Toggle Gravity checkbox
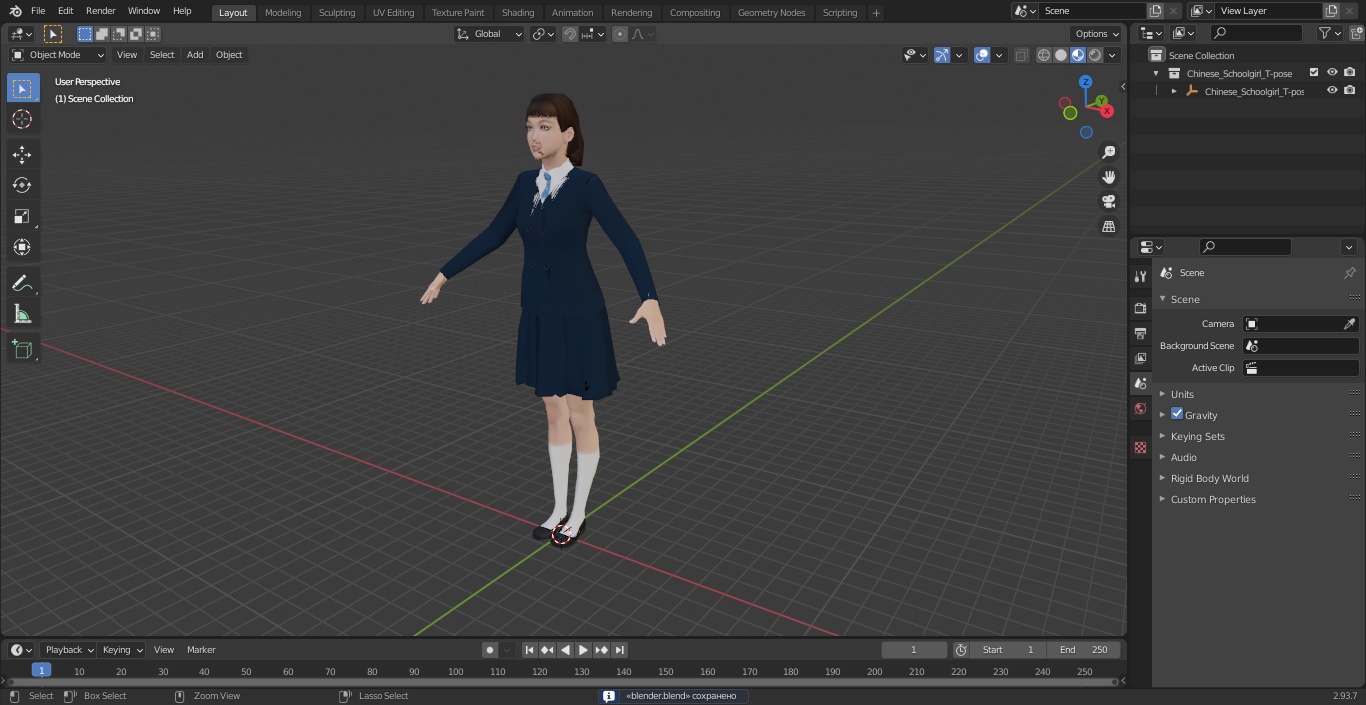The image size is (1366, 705). pos(1177,414)
